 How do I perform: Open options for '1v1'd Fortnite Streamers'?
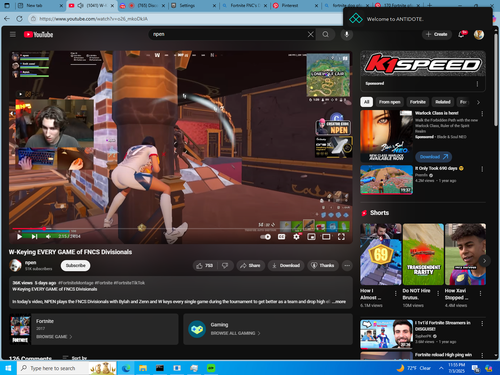pyautogui.click(x=482, y=324)
